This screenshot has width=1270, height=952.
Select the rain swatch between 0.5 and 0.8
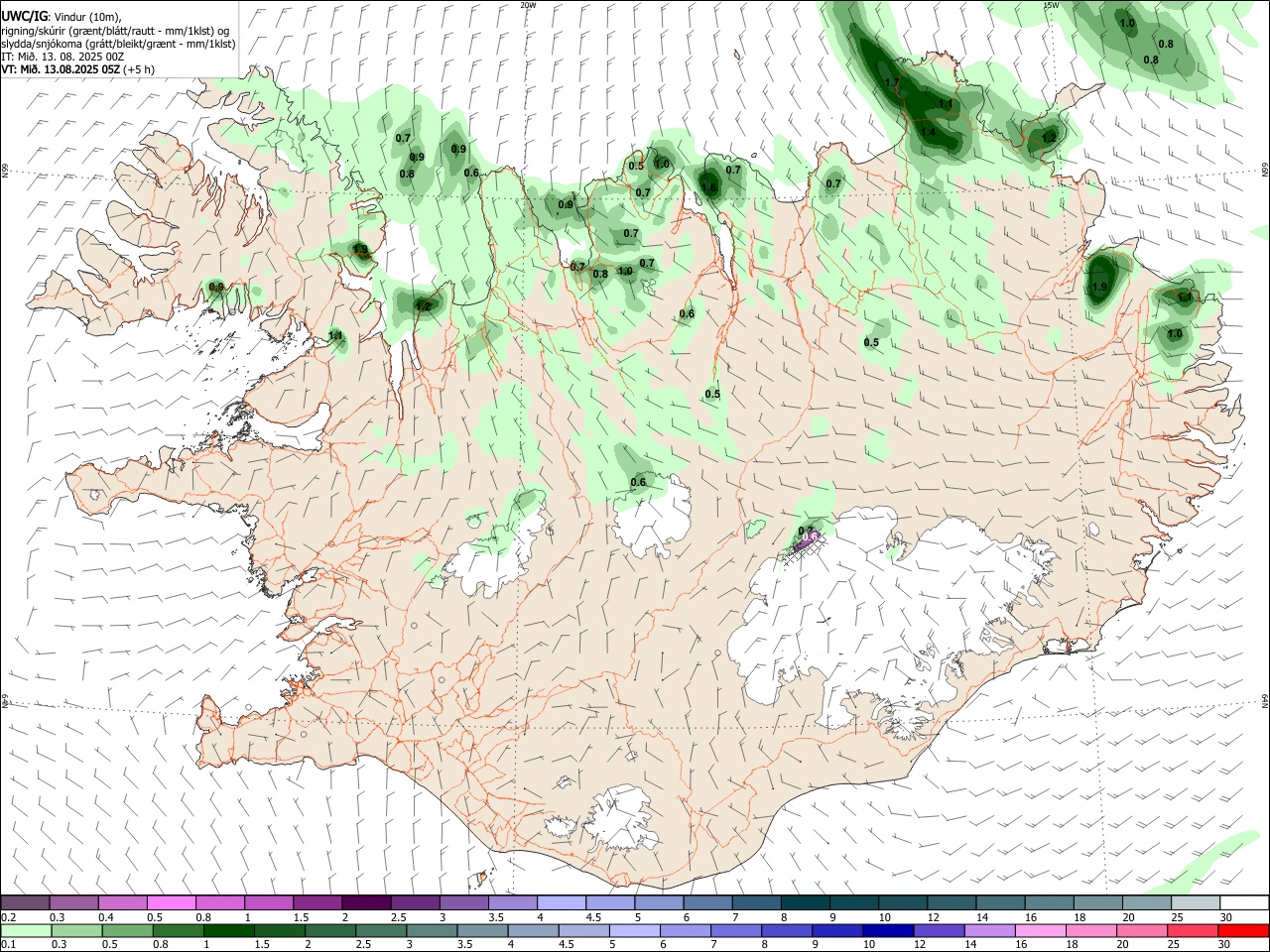coord(126,930)
